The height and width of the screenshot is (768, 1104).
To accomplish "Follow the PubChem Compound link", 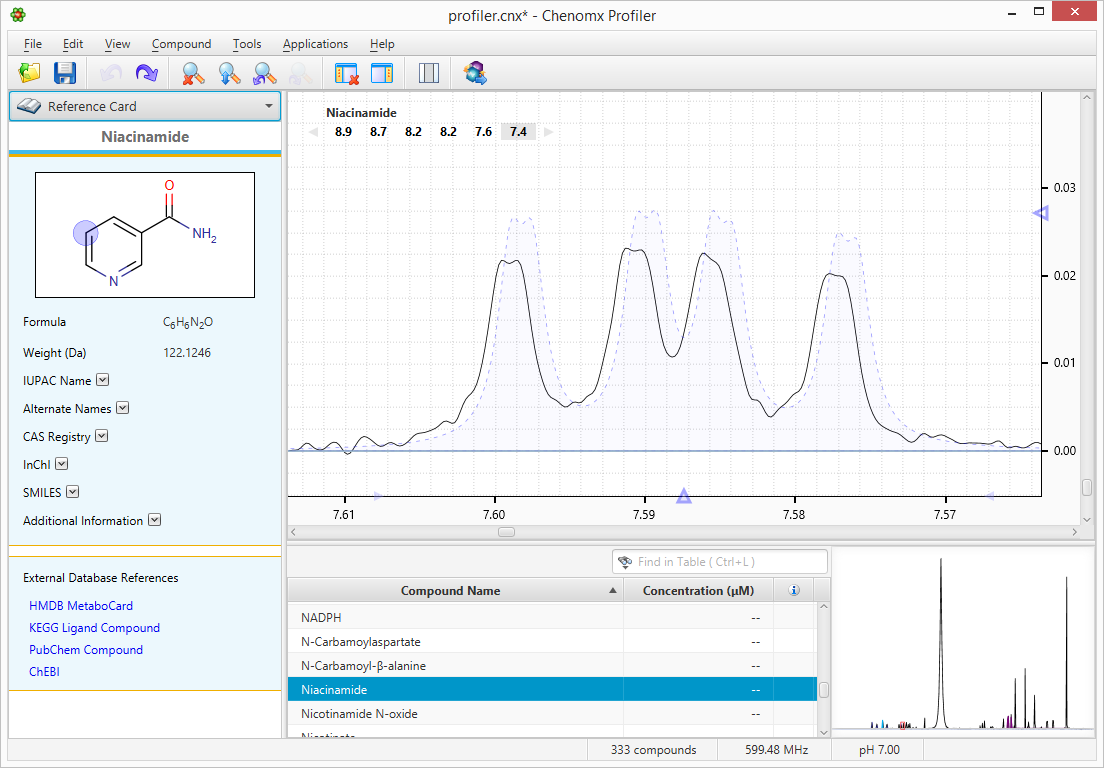I will point(86,650).
